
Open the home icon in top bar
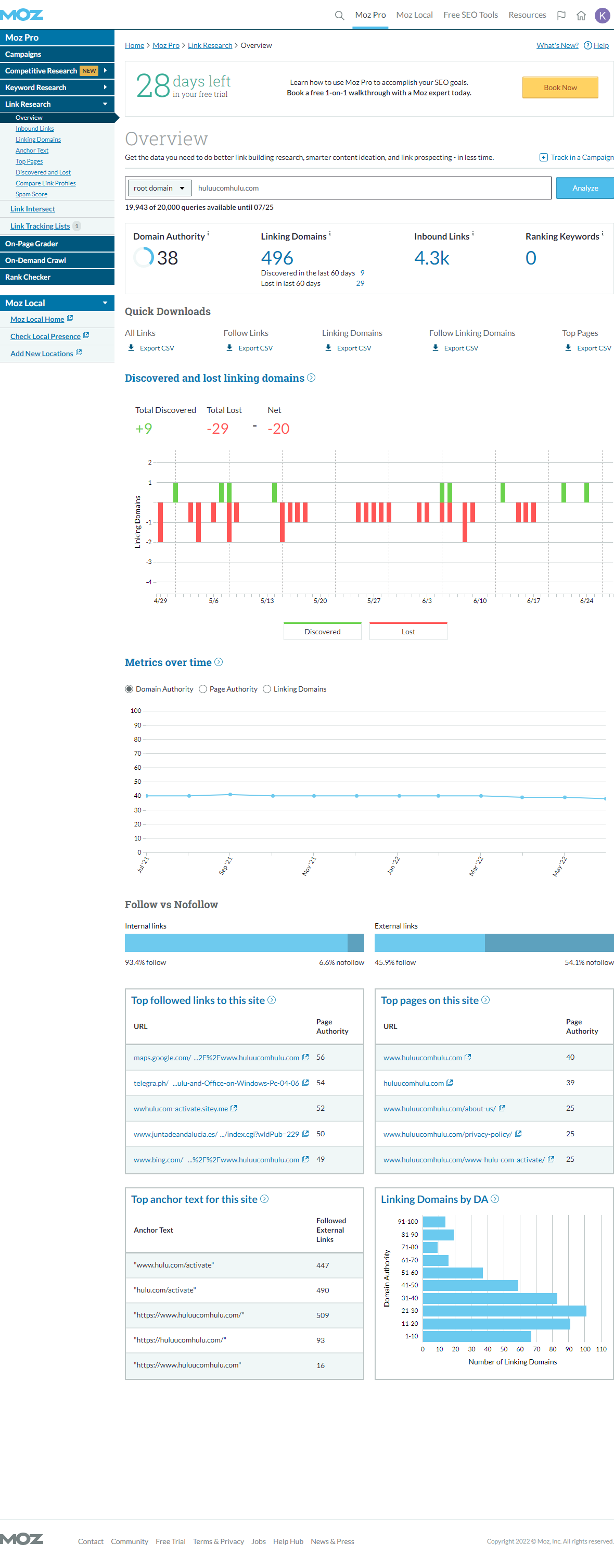click(581, 15)
